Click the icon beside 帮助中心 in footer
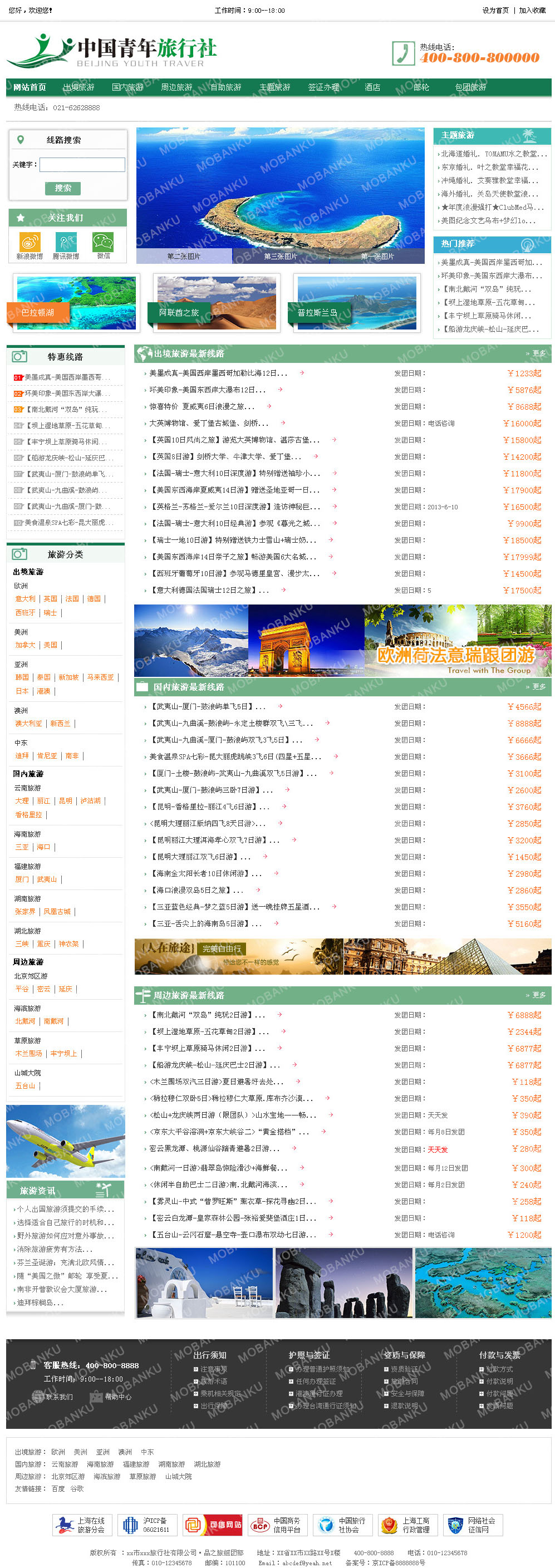The height and width of the screenshot is (1568, 555). coord(96,1397)
